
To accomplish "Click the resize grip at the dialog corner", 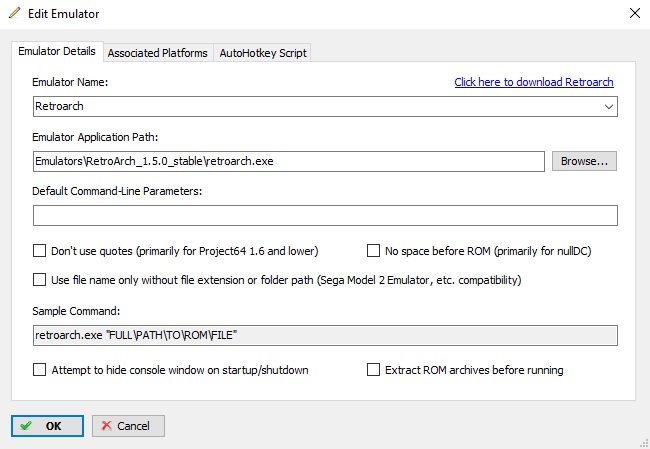I will coord(645,444).
